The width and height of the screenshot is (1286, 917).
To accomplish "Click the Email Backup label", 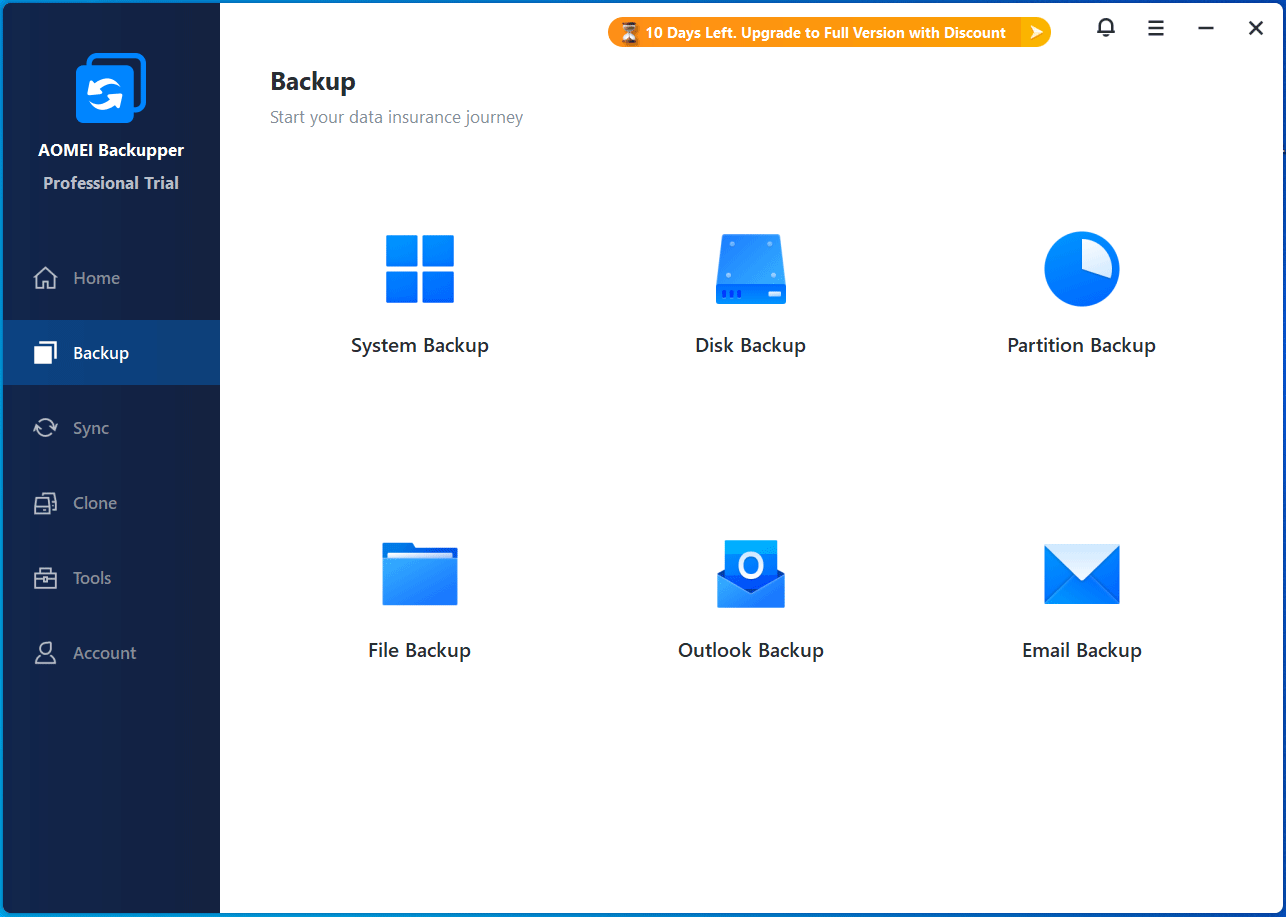I will (1082, 651).
